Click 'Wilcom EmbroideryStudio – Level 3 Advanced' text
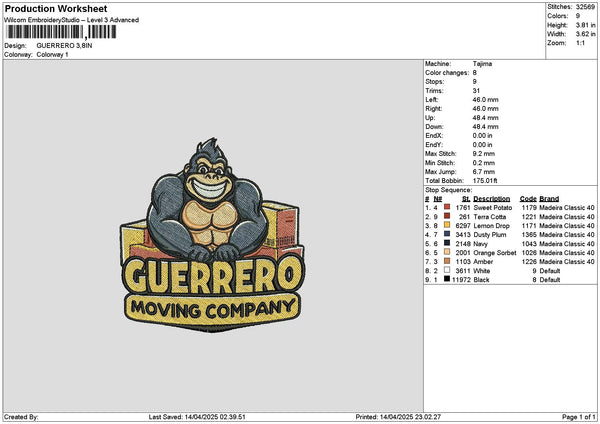 point(71,20)
